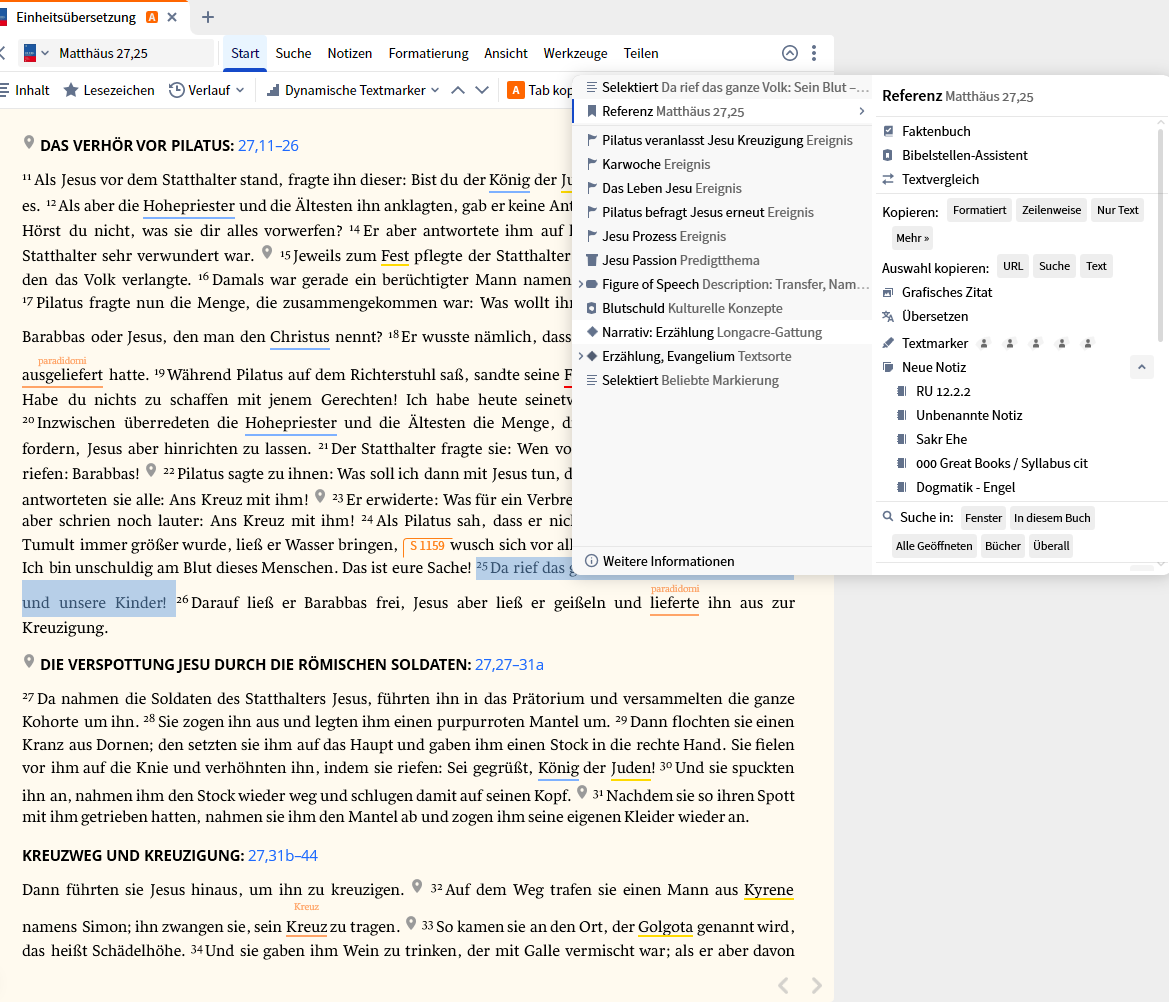
Task: Click the map pin before verse 32
Action: 418,886
